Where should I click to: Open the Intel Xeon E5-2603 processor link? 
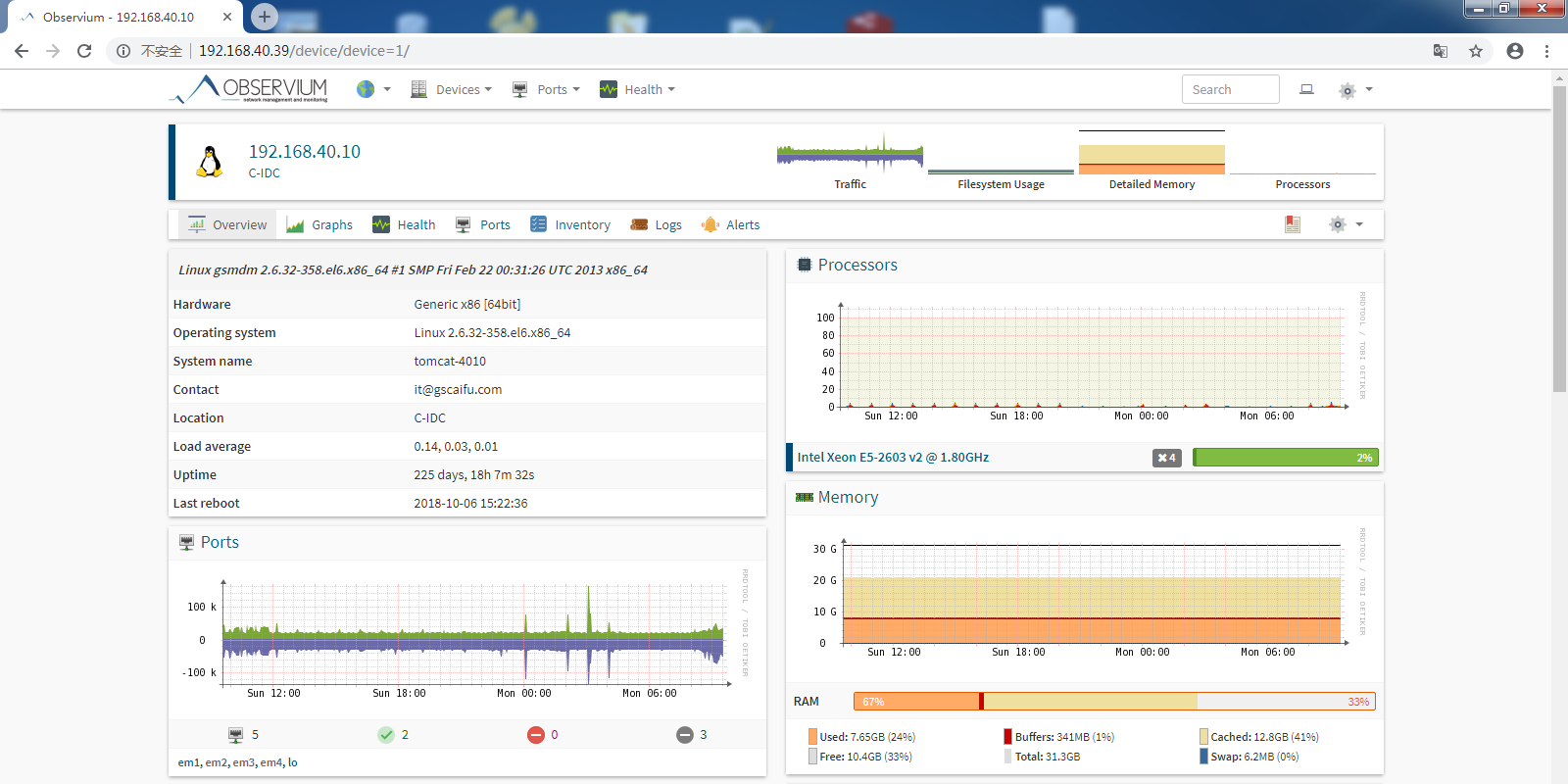[893, 458]
